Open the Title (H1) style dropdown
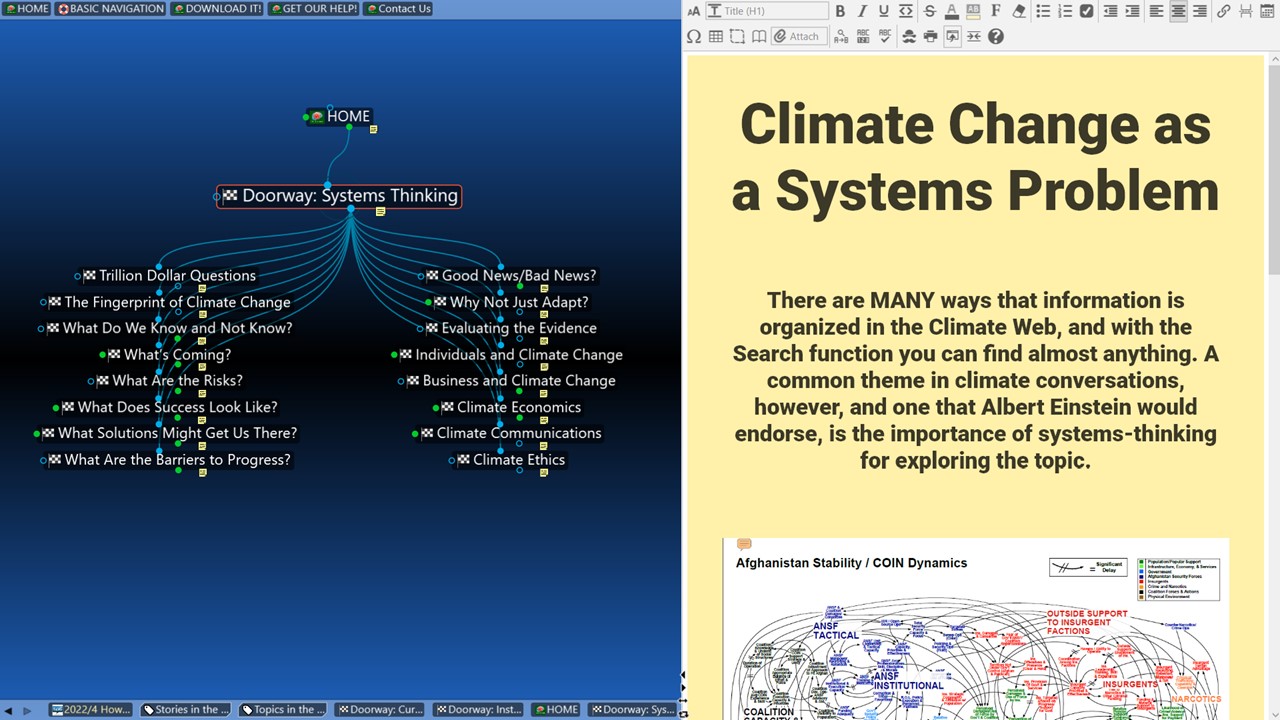This screenshot has width=1280, height=720. tap(767, 11)
